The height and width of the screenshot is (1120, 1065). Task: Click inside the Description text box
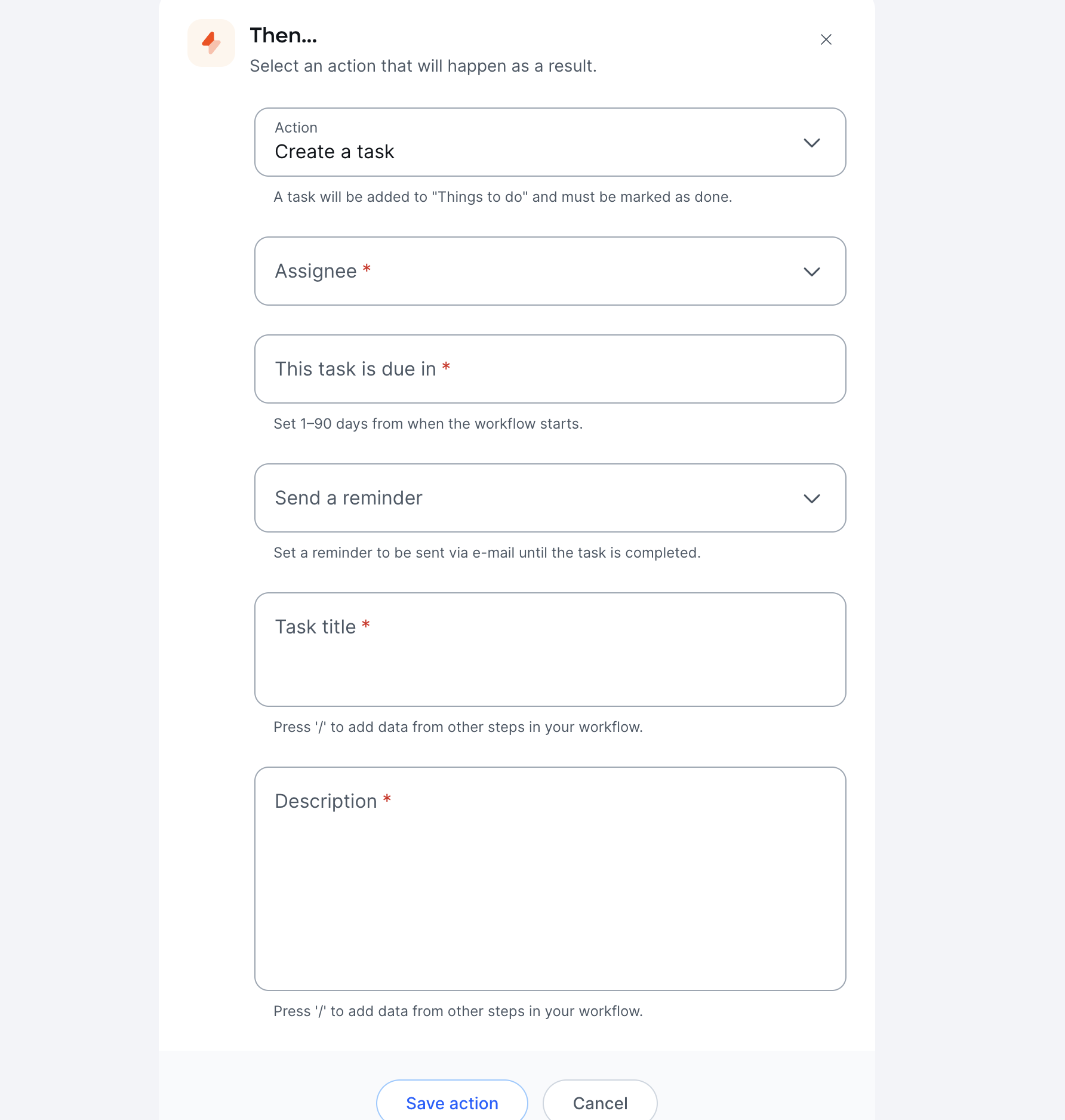pos(550,878)
